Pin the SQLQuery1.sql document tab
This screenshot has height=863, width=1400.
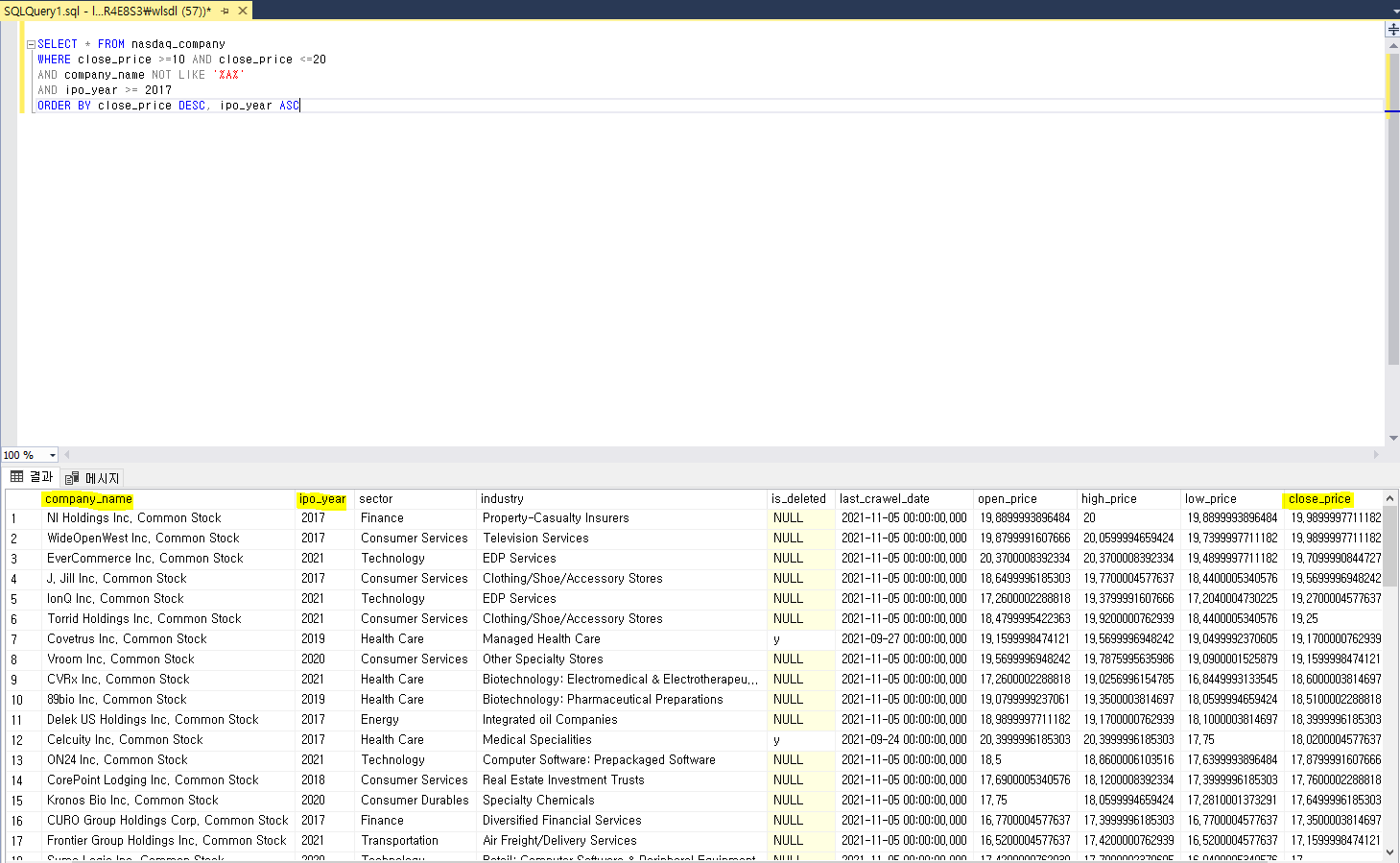(225, 11)
